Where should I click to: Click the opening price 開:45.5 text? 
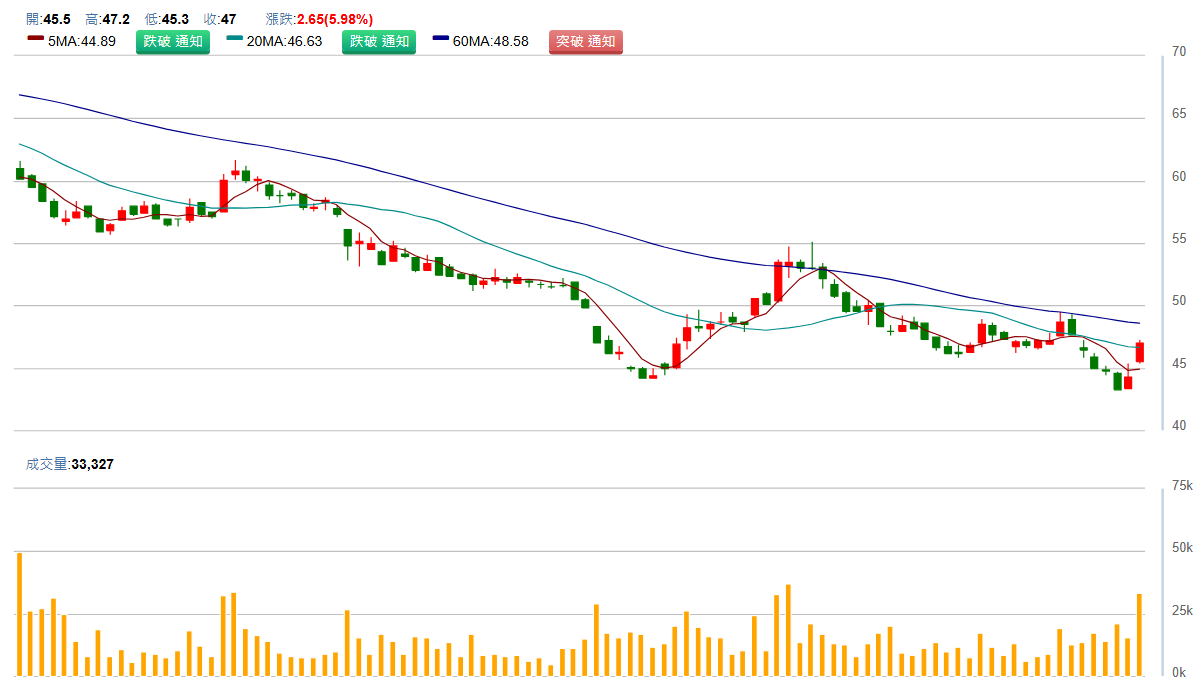click(x=48, y=19)
